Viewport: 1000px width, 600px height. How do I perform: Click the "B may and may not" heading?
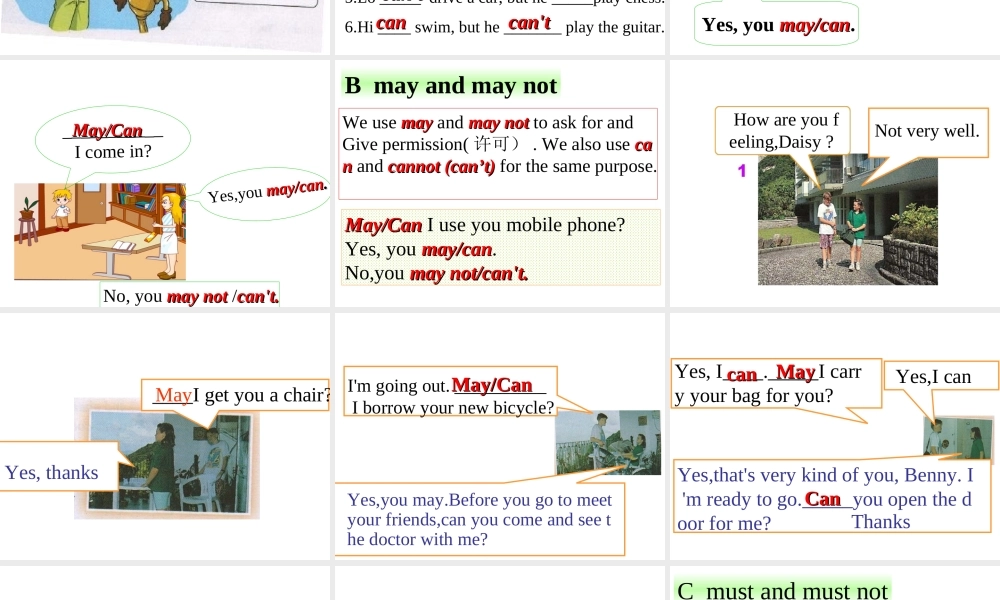tap(450, 86)
